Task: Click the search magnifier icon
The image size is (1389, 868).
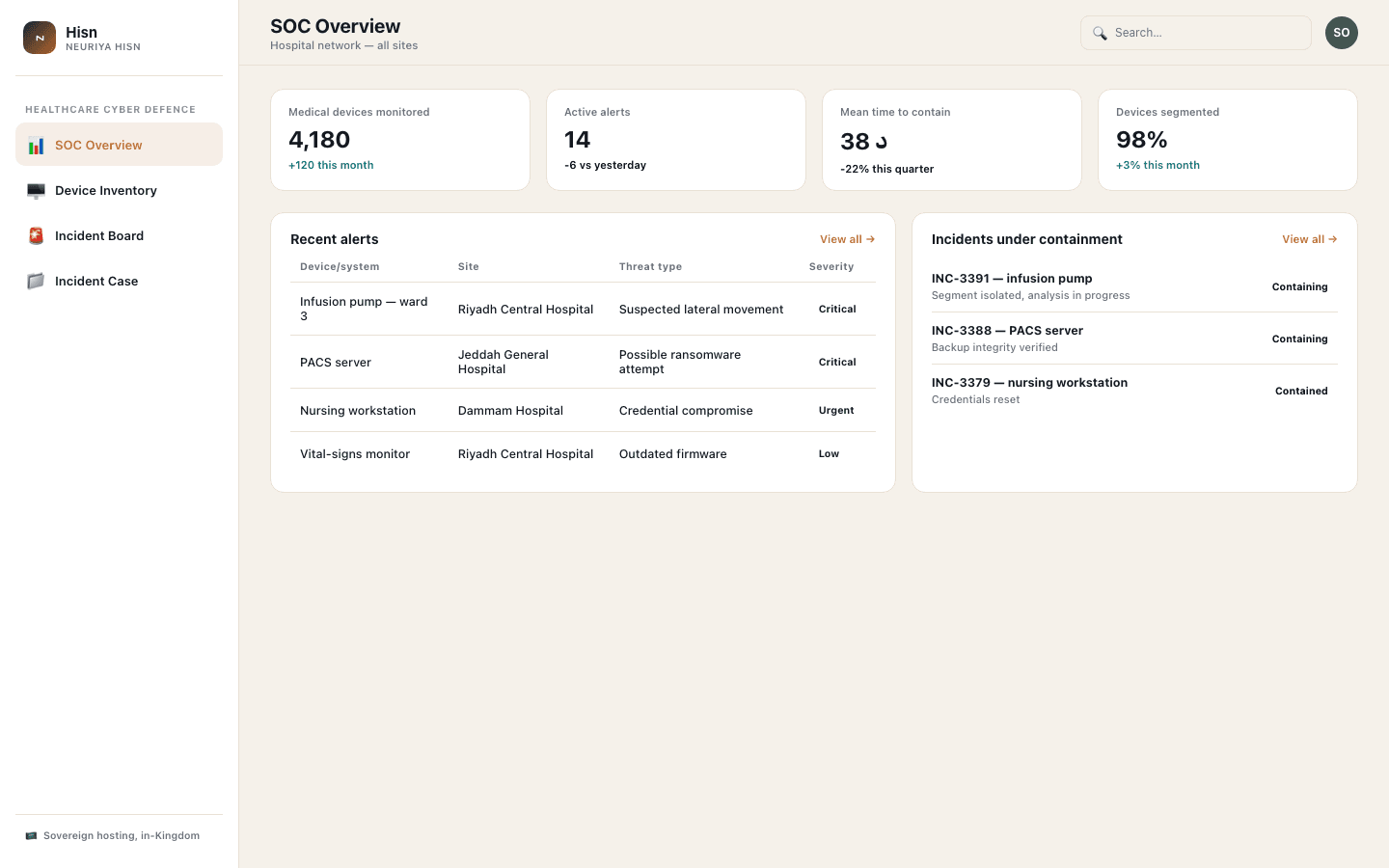Action: [1100, 33]
